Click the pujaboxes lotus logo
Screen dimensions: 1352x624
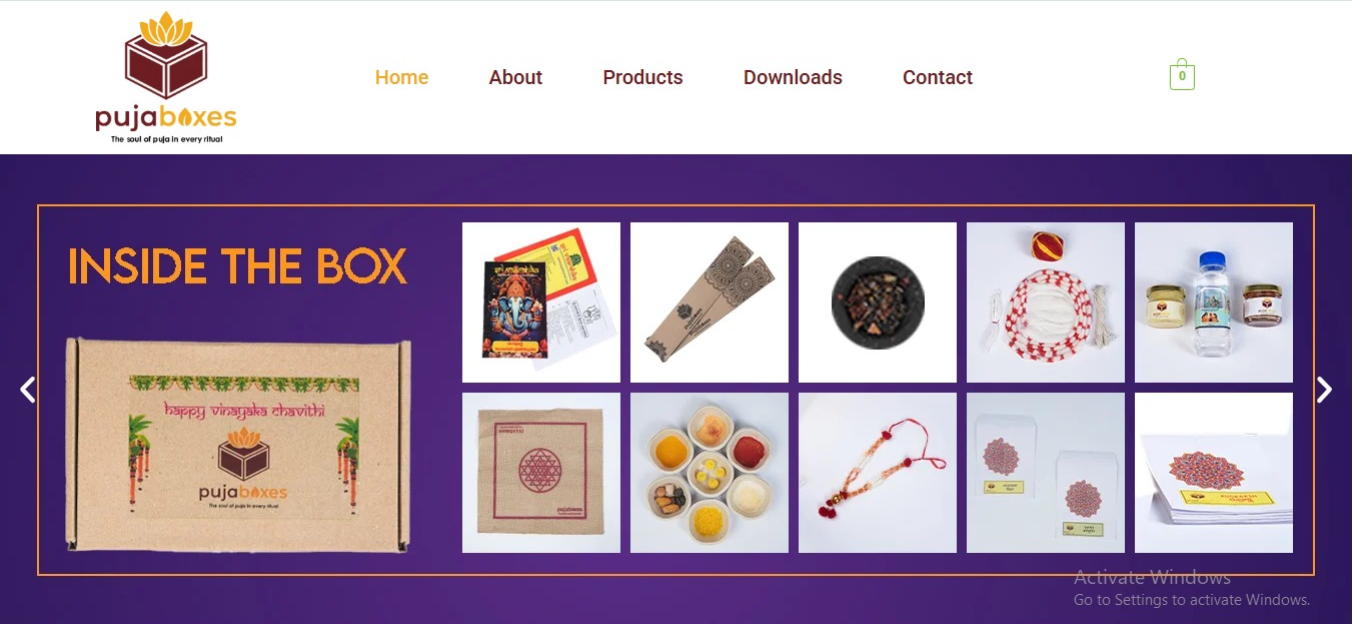166,78
